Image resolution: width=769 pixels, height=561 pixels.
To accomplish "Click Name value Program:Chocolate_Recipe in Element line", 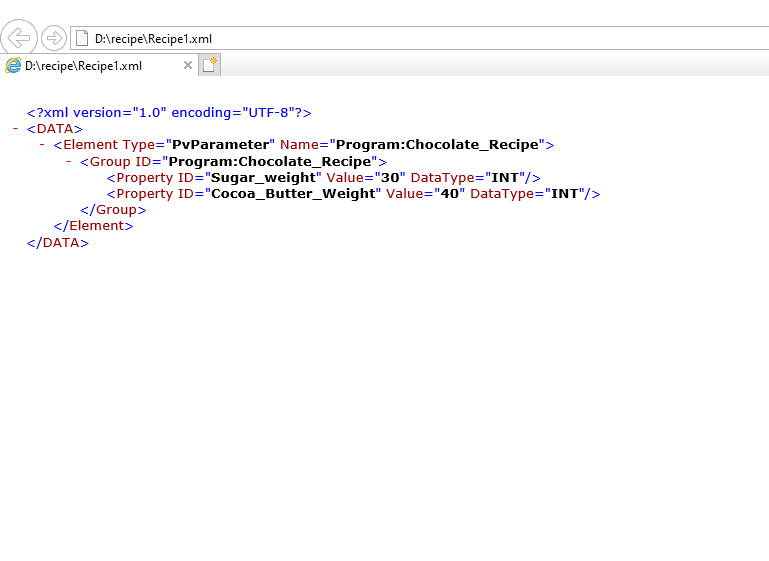I will pos(437,145).
